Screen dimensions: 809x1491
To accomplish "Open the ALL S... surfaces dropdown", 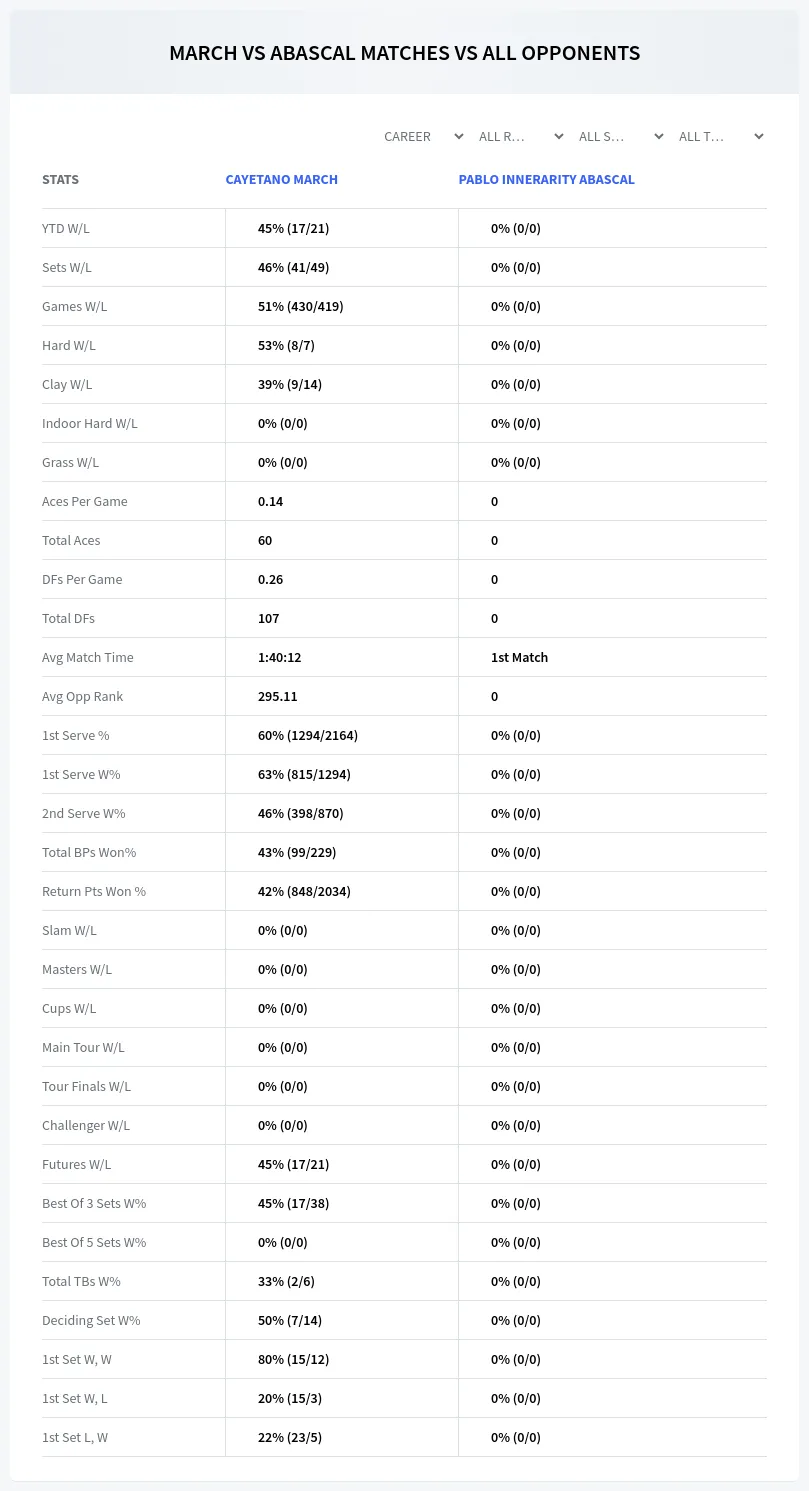I will pos(620,136).
